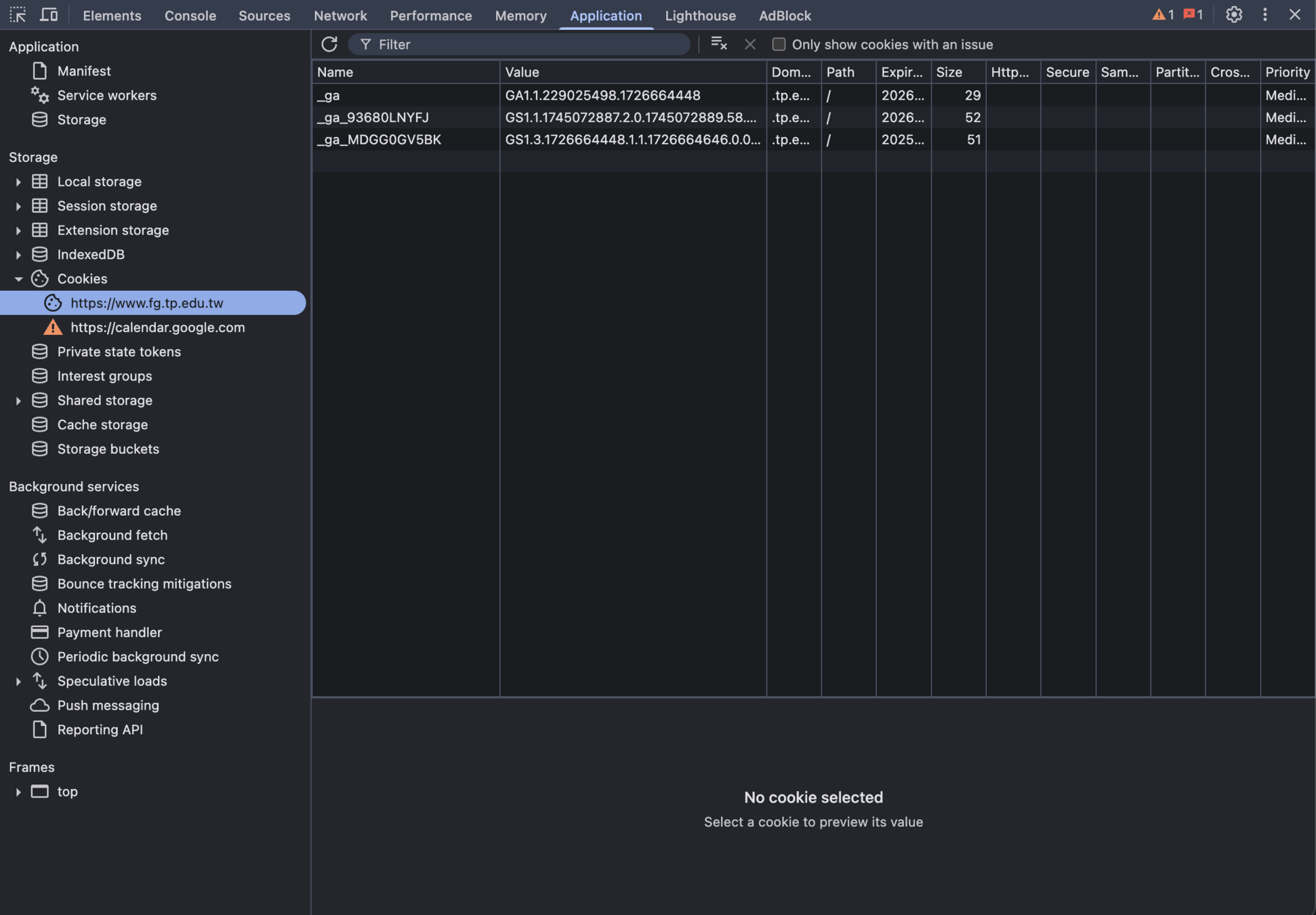Screen dimensions: 1316x915
Task: Select the calendar.google.com cookies entry
Action: (x=157, y=327)
